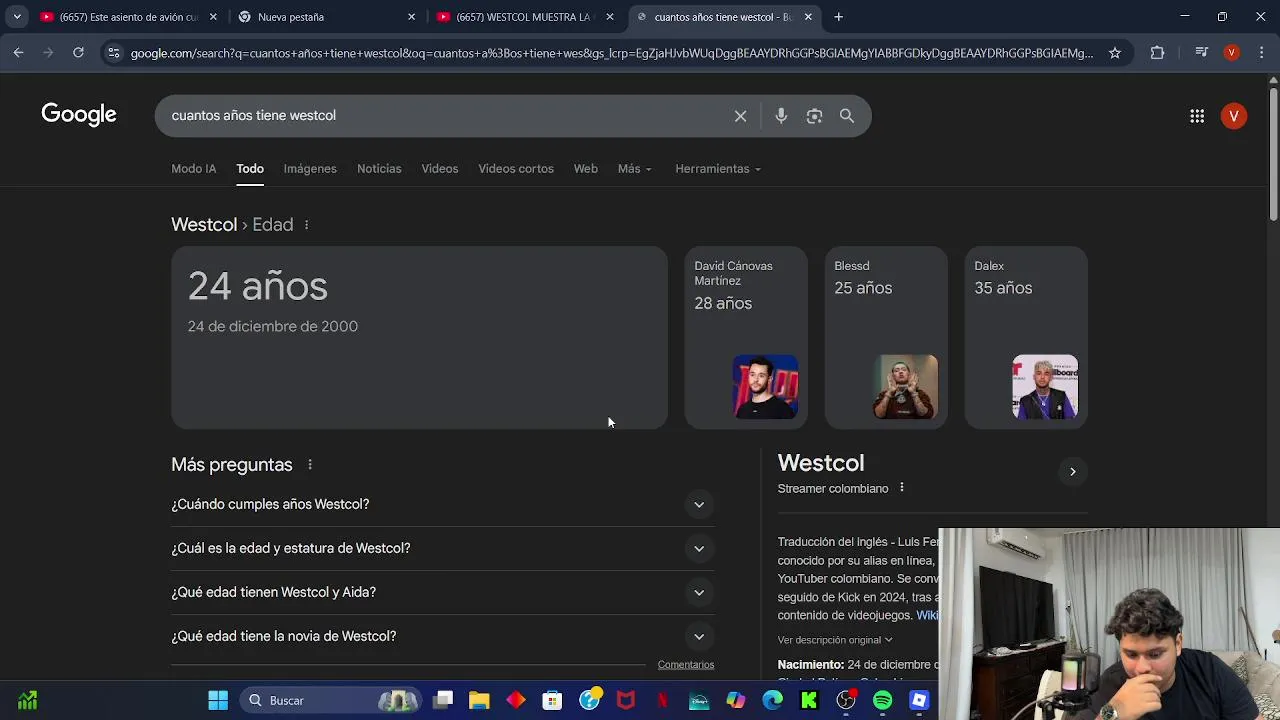Open Microsoft Edge from the taskbar

tap(772, 700)
